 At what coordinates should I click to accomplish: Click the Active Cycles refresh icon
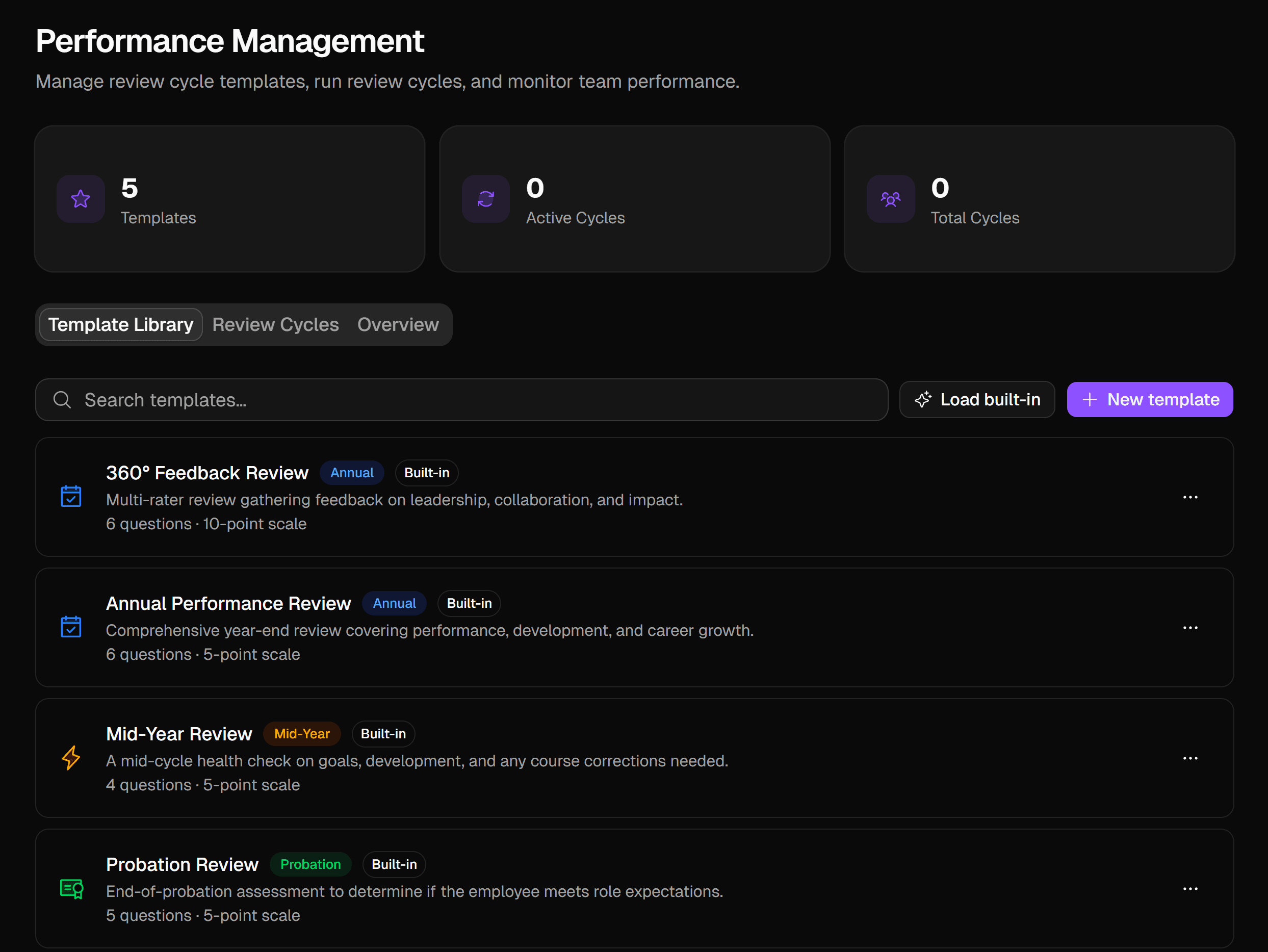485,199
